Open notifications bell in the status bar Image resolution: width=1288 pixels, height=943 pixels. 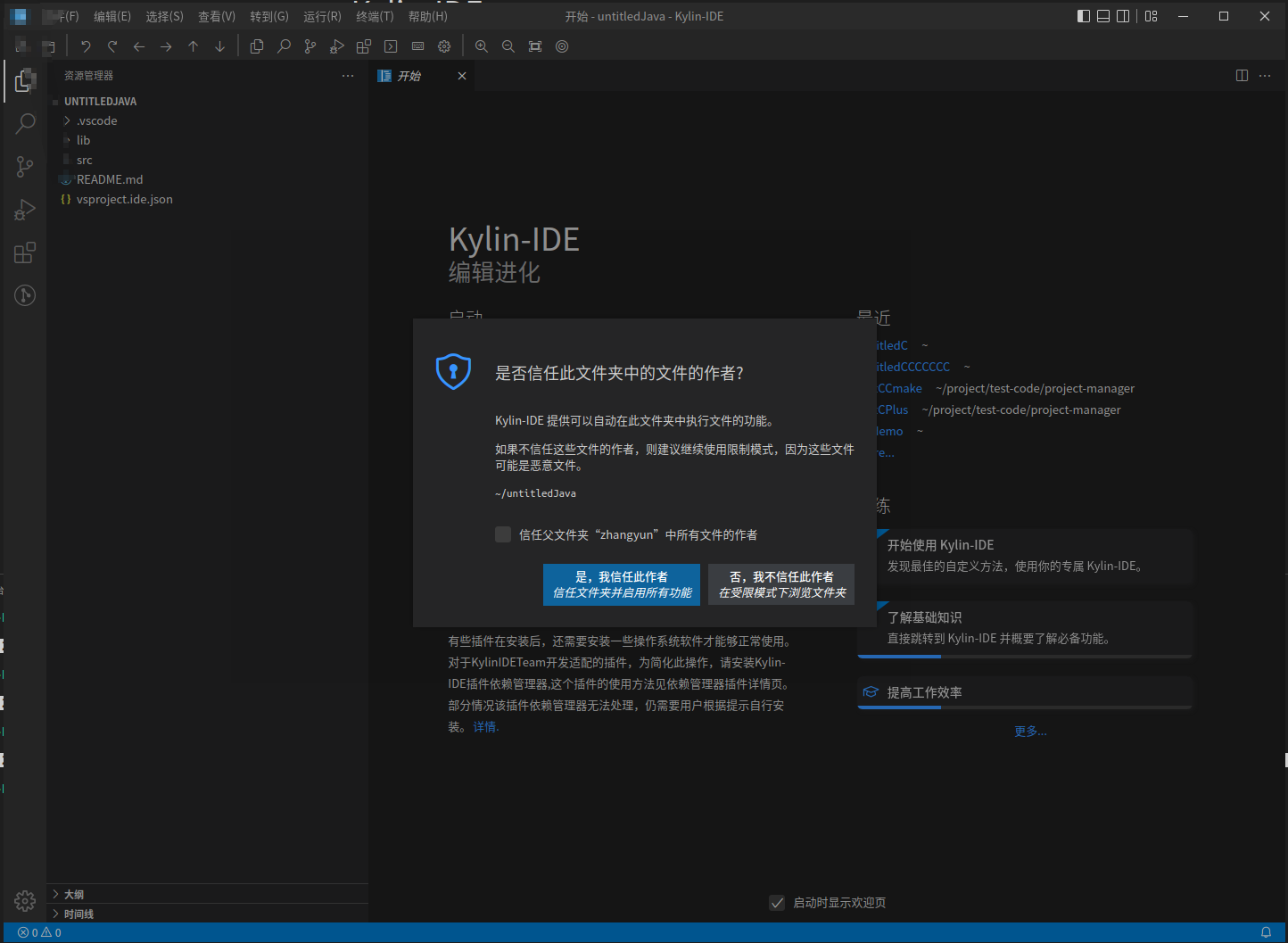1266,932
